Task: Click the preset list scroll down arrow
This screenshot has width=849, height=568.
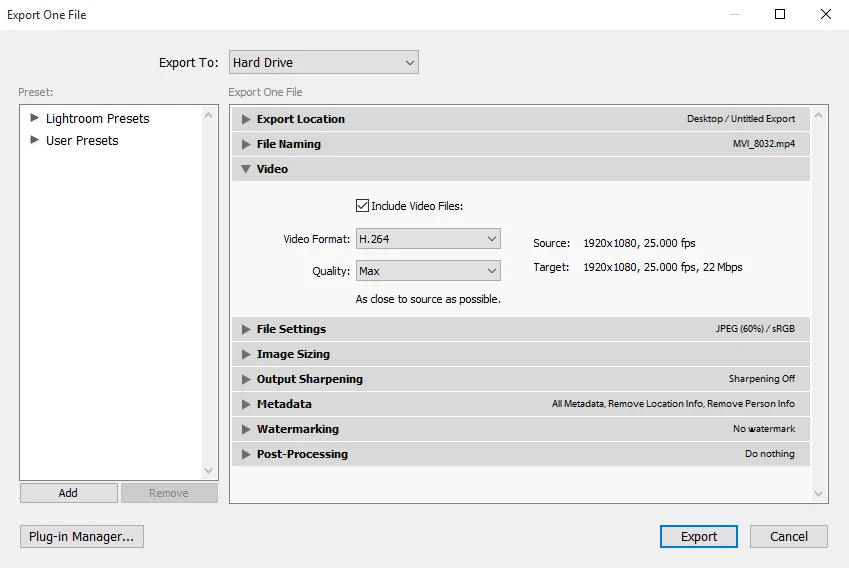Action: (x=208, y=471)
